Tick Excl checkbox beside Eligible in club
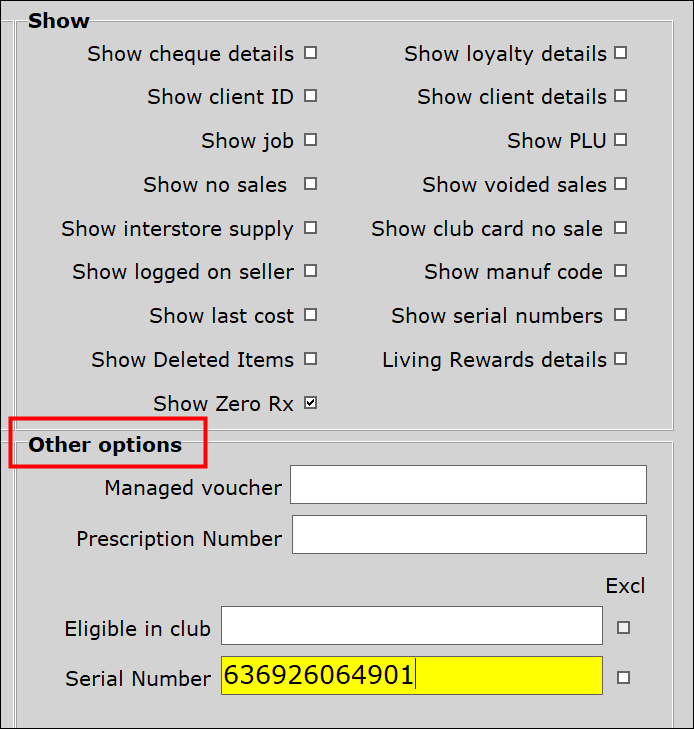This screenshot has width=694, height=729. coord(623,628)
